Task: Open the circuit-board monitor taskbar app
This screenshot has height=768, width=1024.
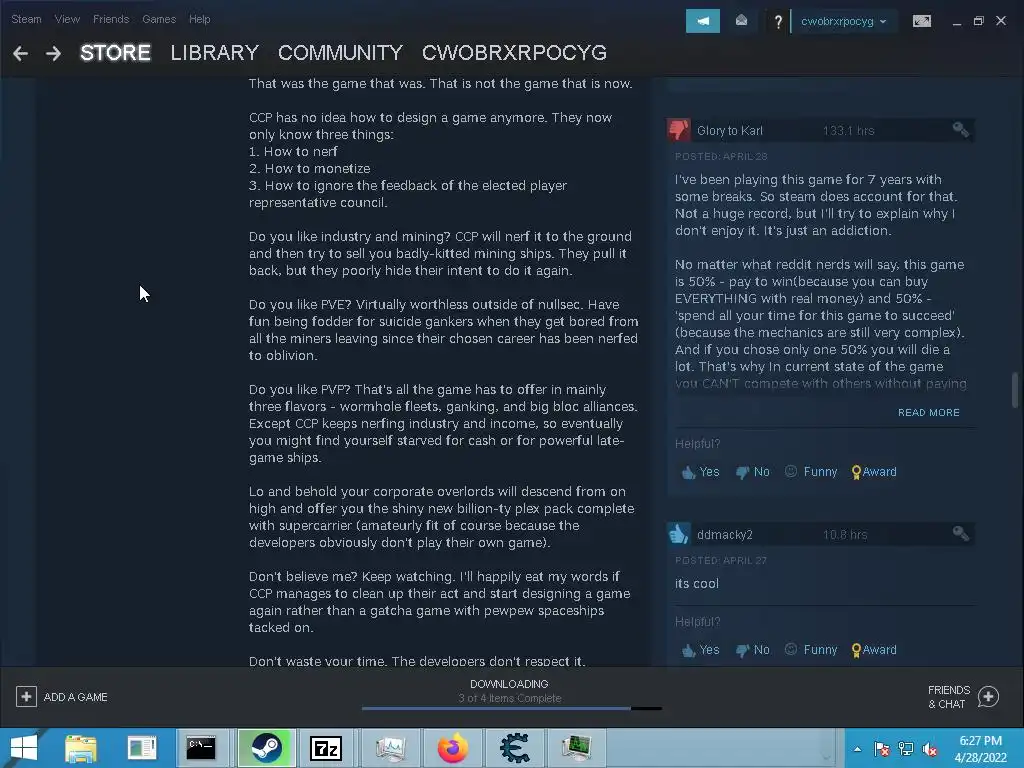Action: (577, 748)
